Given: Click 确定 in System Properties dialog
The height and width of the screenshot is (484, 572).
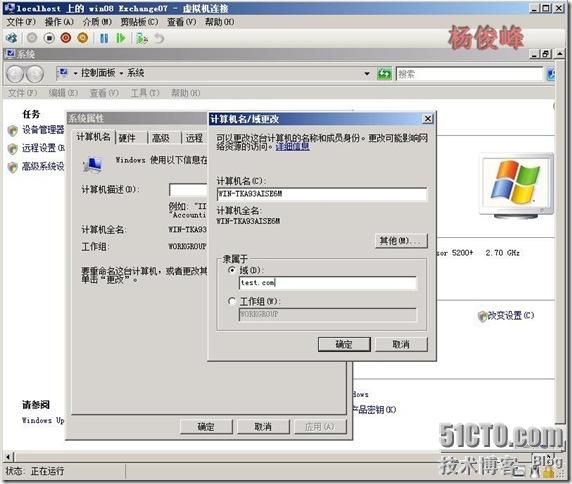Looking at the screenshot, I should click(206, 427).
